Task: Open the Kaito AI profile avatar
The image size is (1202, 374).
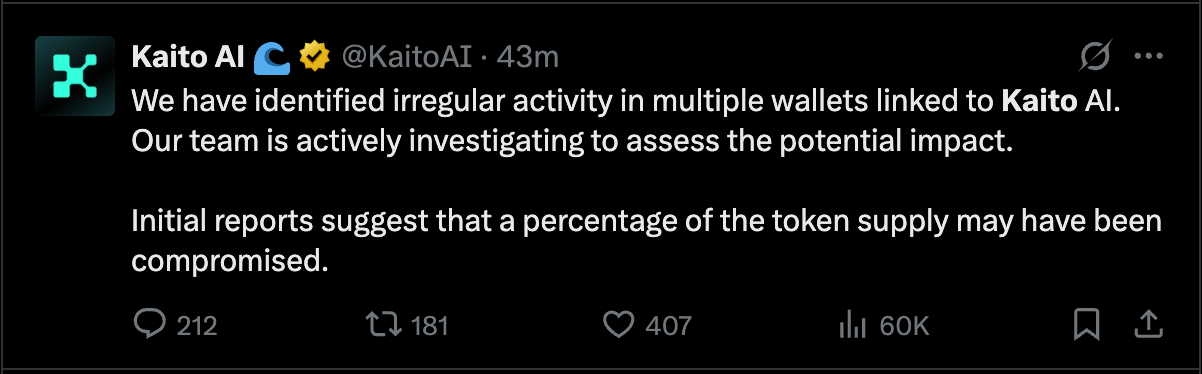Action: (68, 73)
